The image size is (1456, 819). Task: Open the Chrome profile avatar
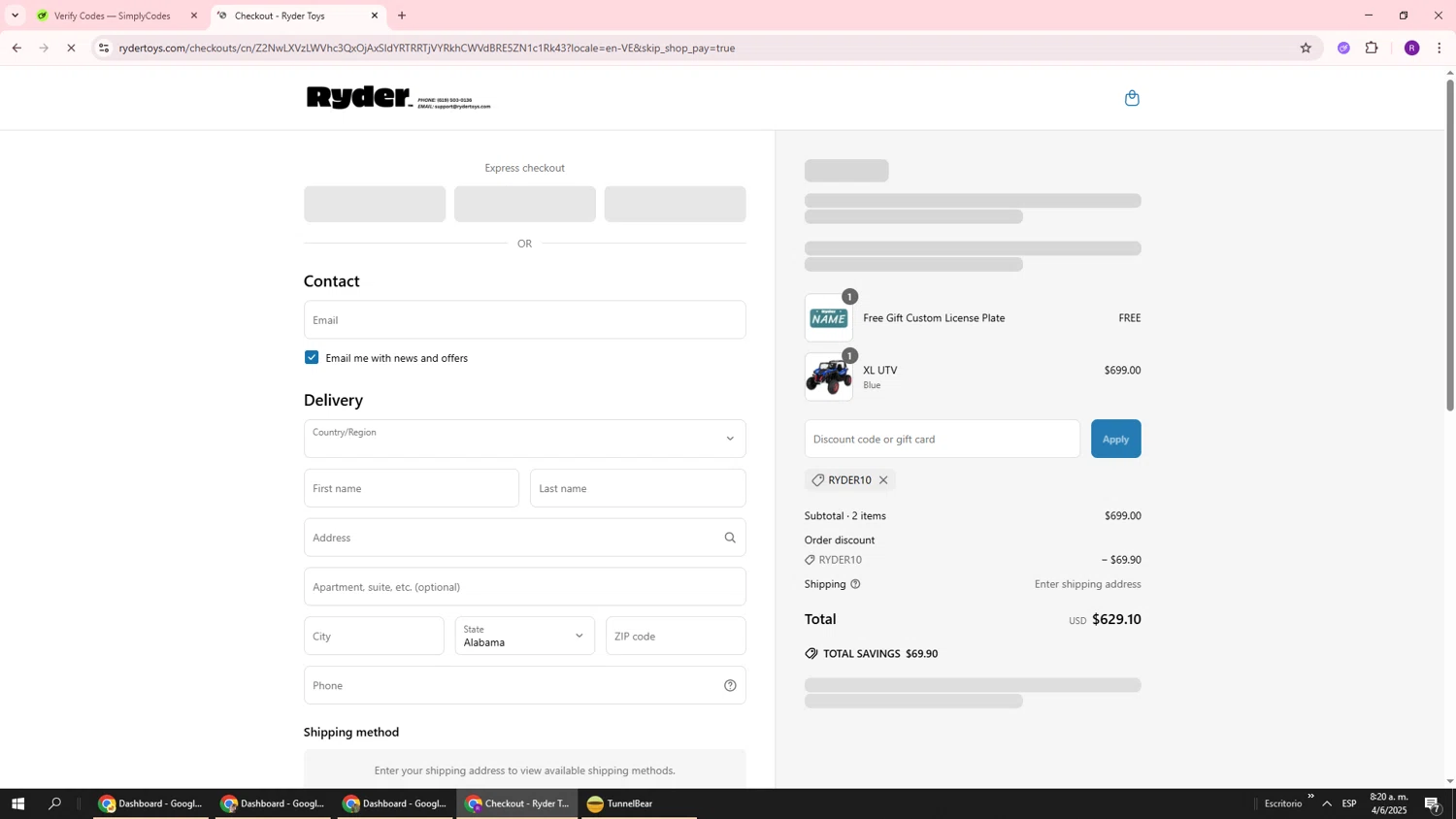click(1411, 48)
